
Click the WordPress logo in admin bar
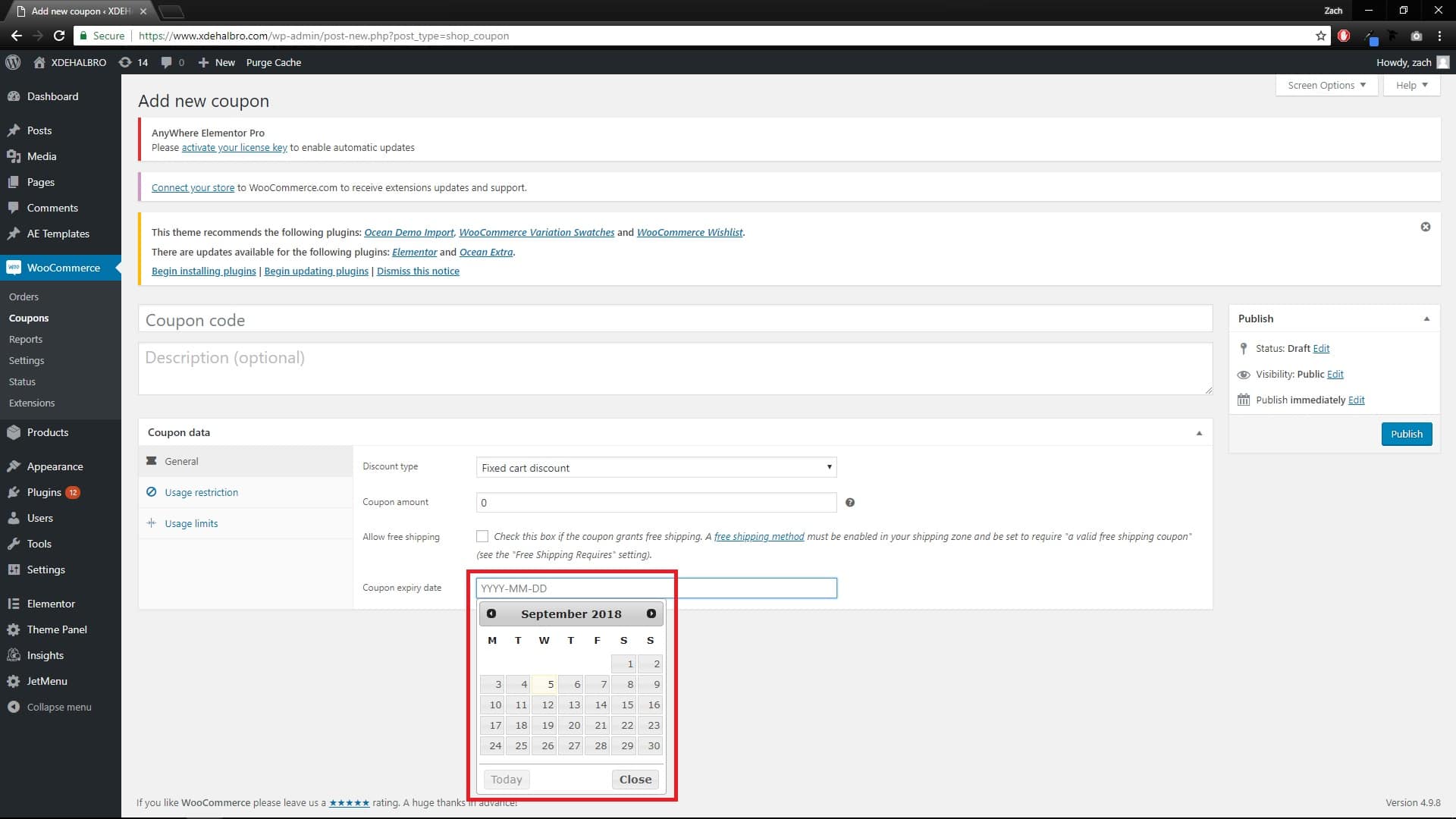(13, 62)
